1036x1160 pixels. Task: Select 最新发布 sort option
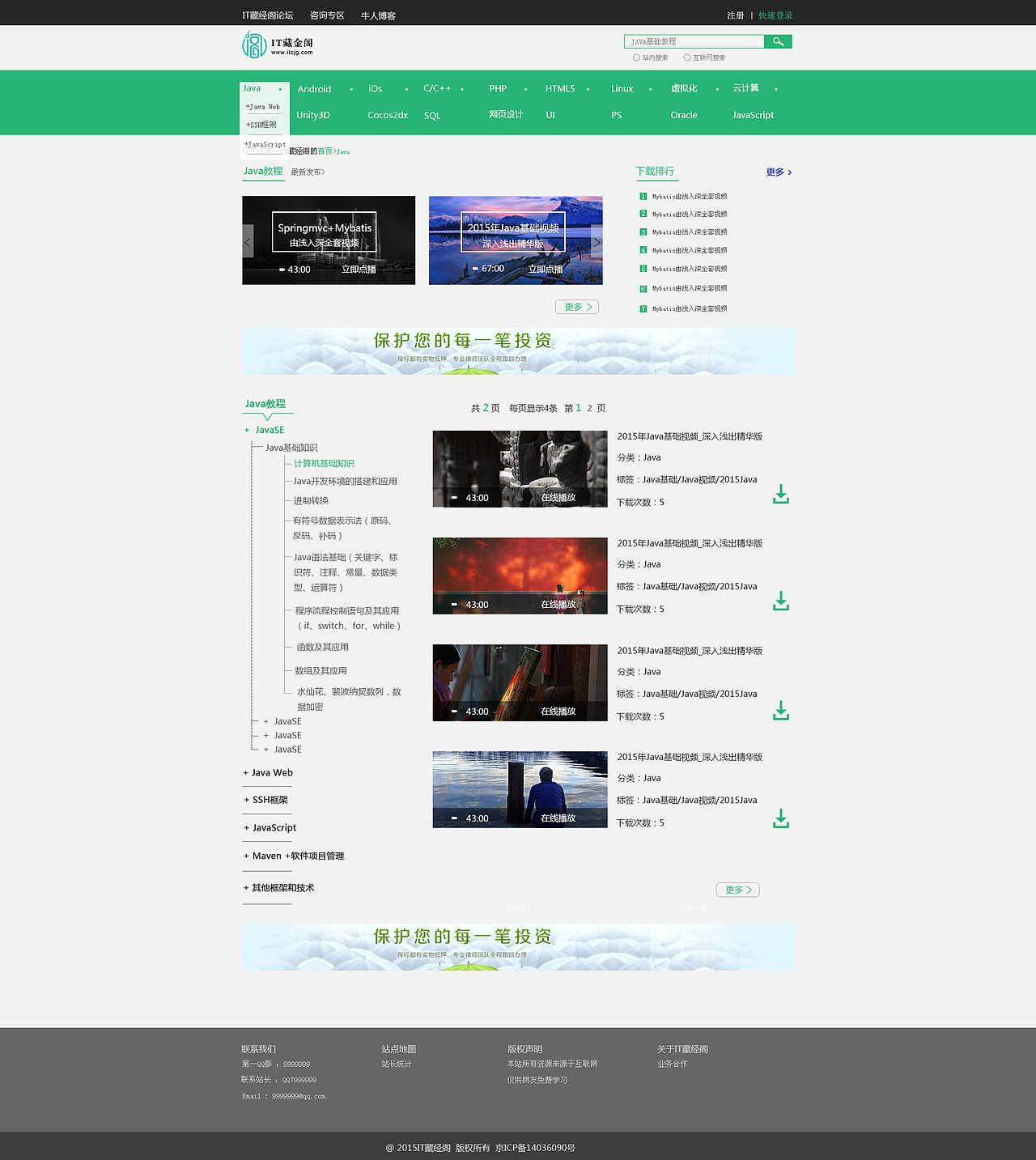[308, 172]
